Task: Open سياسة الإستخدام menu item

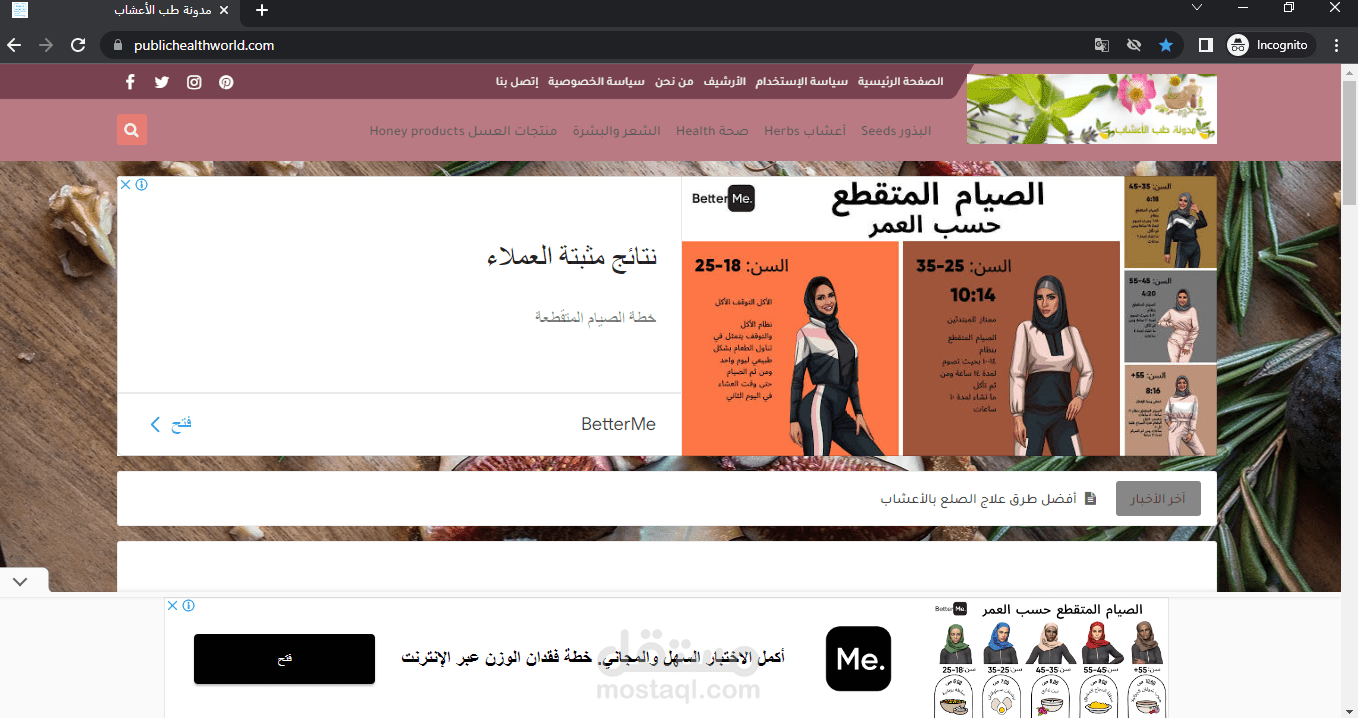Action: [x=801, y=81]
